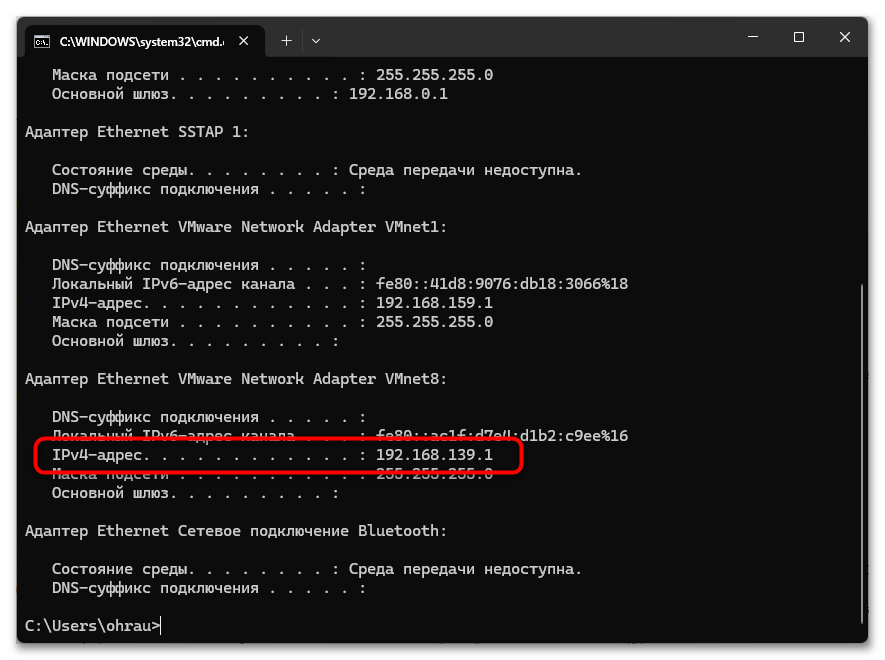This screenshot has width=885, height=660.
Task: Click the VMnet1 link-local IPv6 address
Action: coord(501,284)
